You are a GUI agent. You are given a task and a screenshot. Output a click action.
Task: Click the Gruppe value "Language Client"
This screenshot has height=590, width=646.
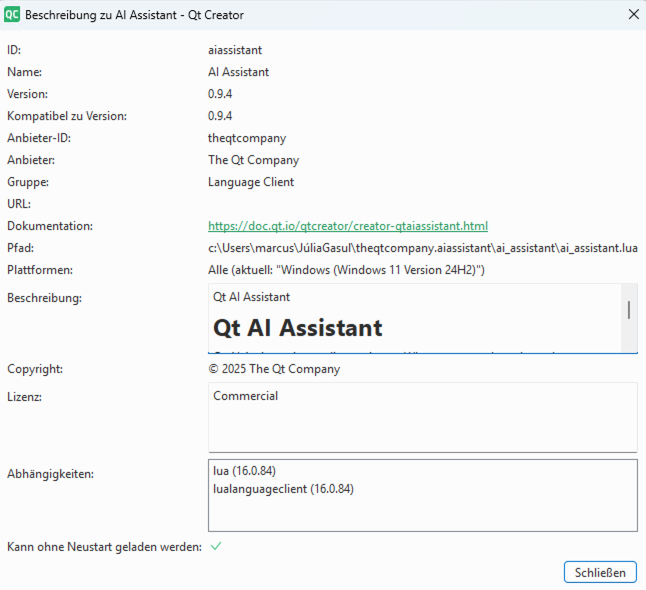(x=251, y=182)
